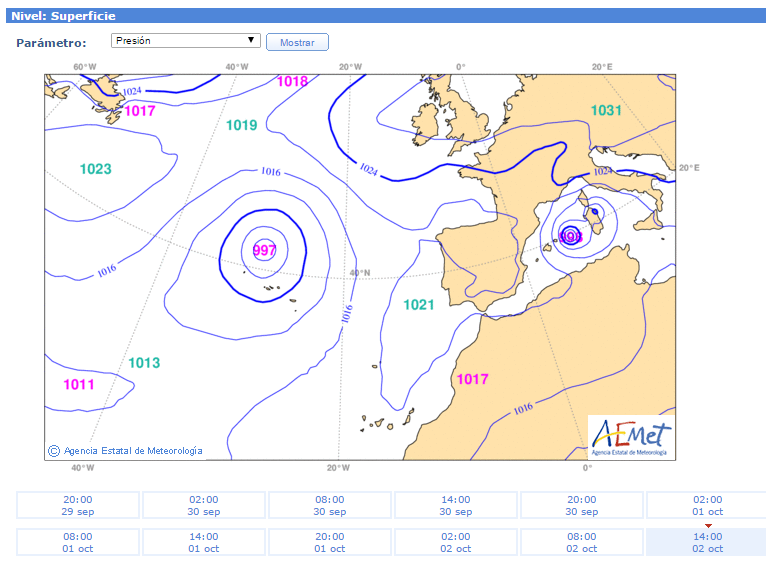Image resolution: width=766 pixels, height=564 pixels.
Task: Select the highlighted 14:00 02 oct step
Action: point(707,542)
